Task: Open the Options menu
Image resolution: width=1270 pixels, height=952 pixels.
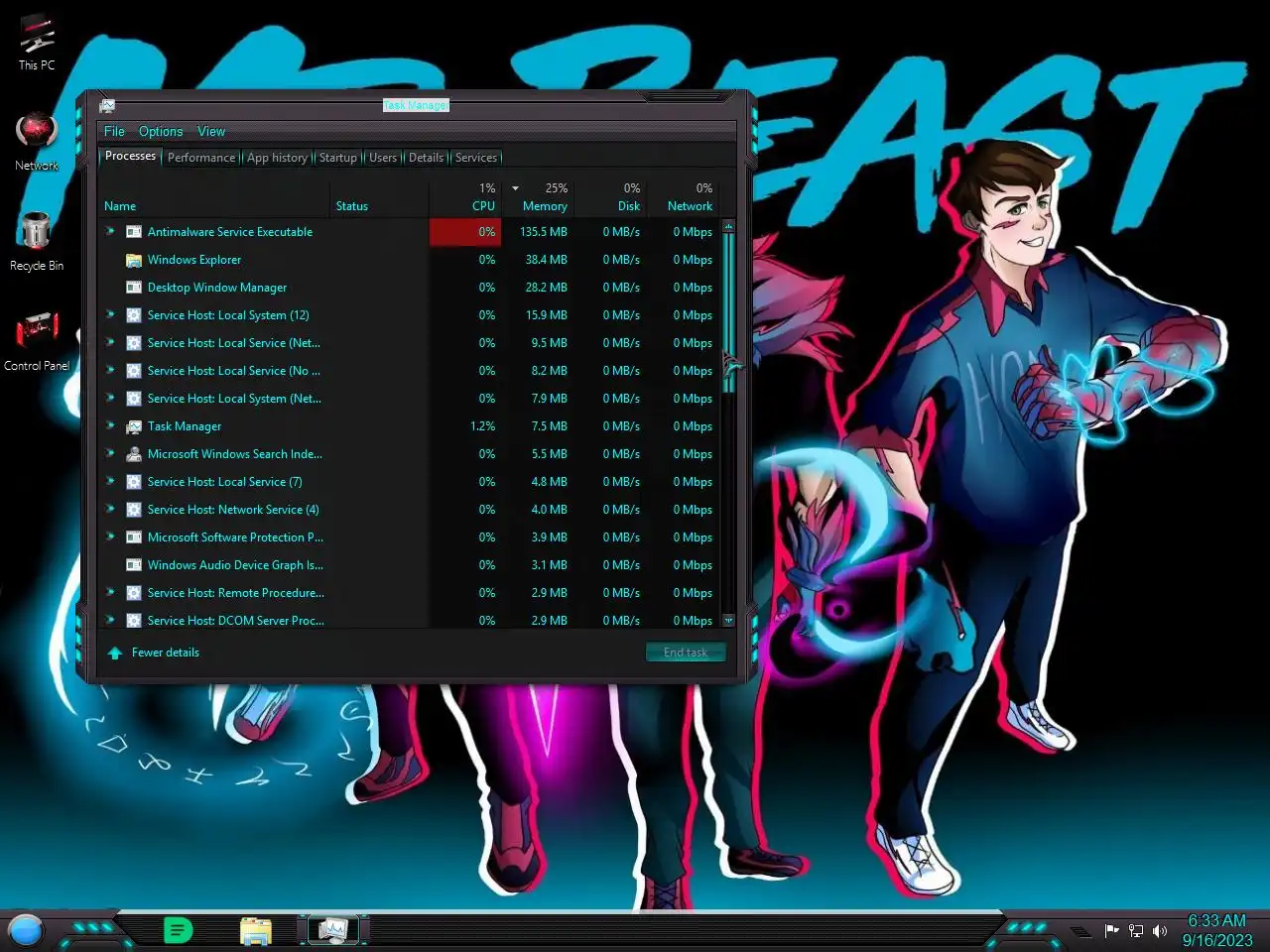Action: click(x=161, y=131)
